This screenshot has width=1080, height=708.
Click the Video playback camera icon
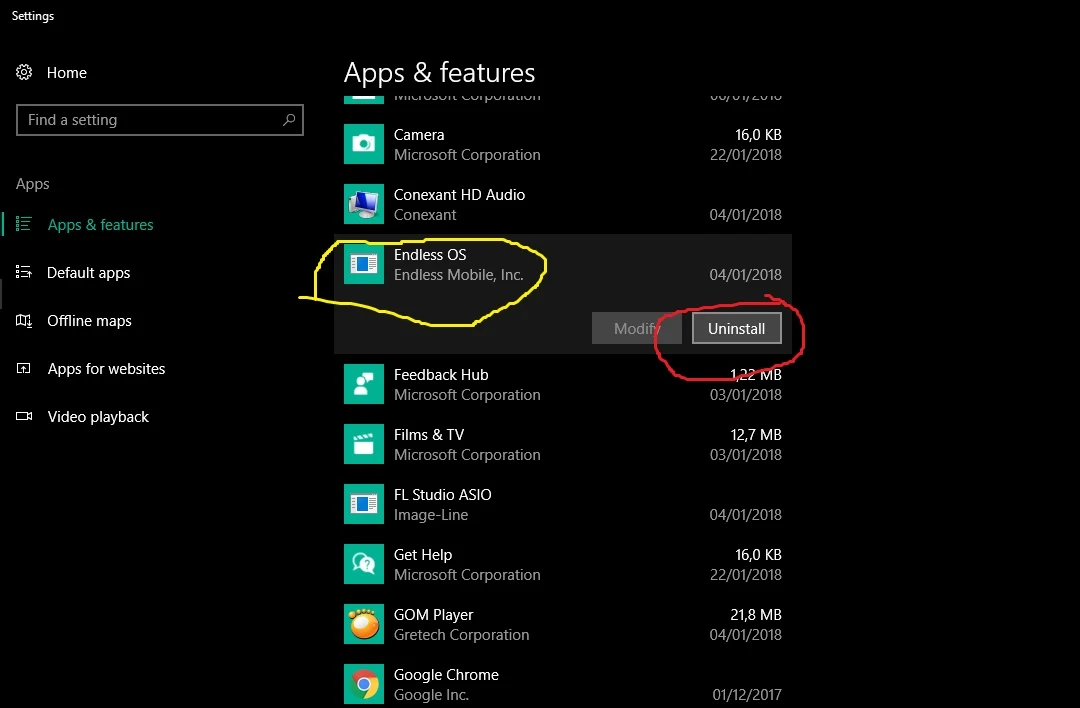(24, 416)
